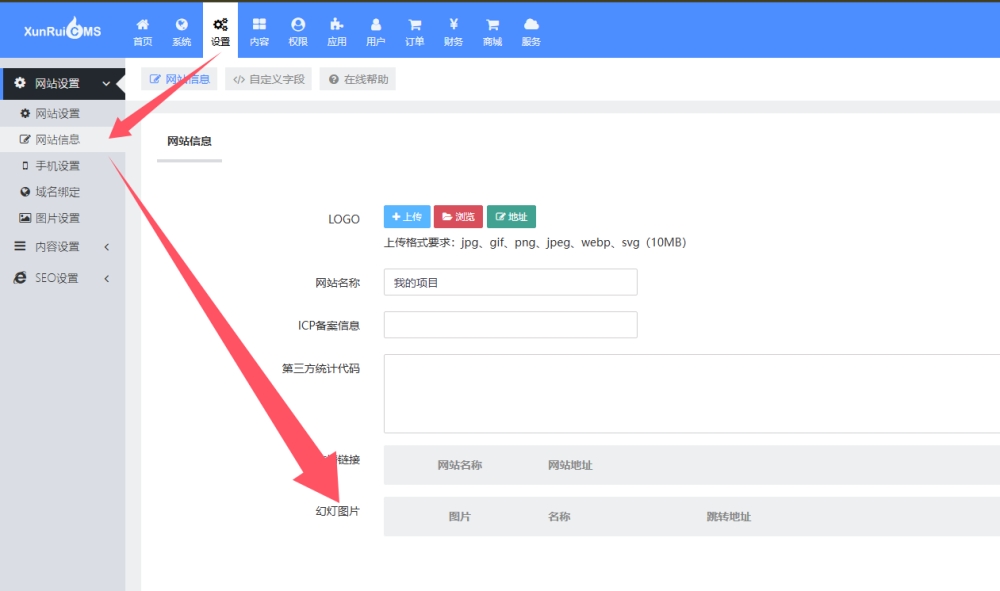Expand the 内容设置 sidebar group chevron
This screenshot has height=591, width=1000.
[107, 247]
